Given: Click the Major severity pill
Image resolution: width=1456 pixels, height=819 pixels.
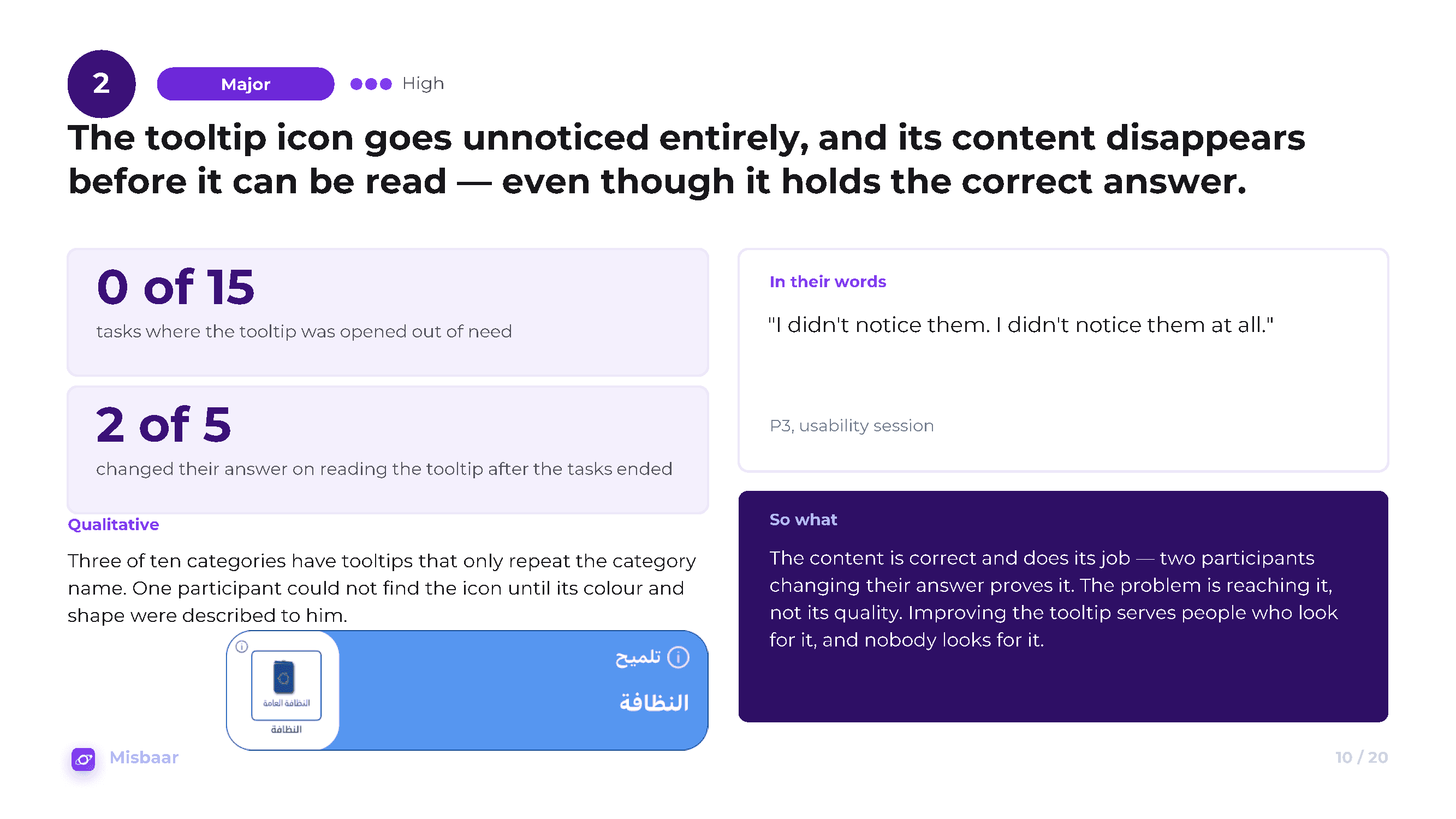Looking at the screenshot, I should [245, 84].
